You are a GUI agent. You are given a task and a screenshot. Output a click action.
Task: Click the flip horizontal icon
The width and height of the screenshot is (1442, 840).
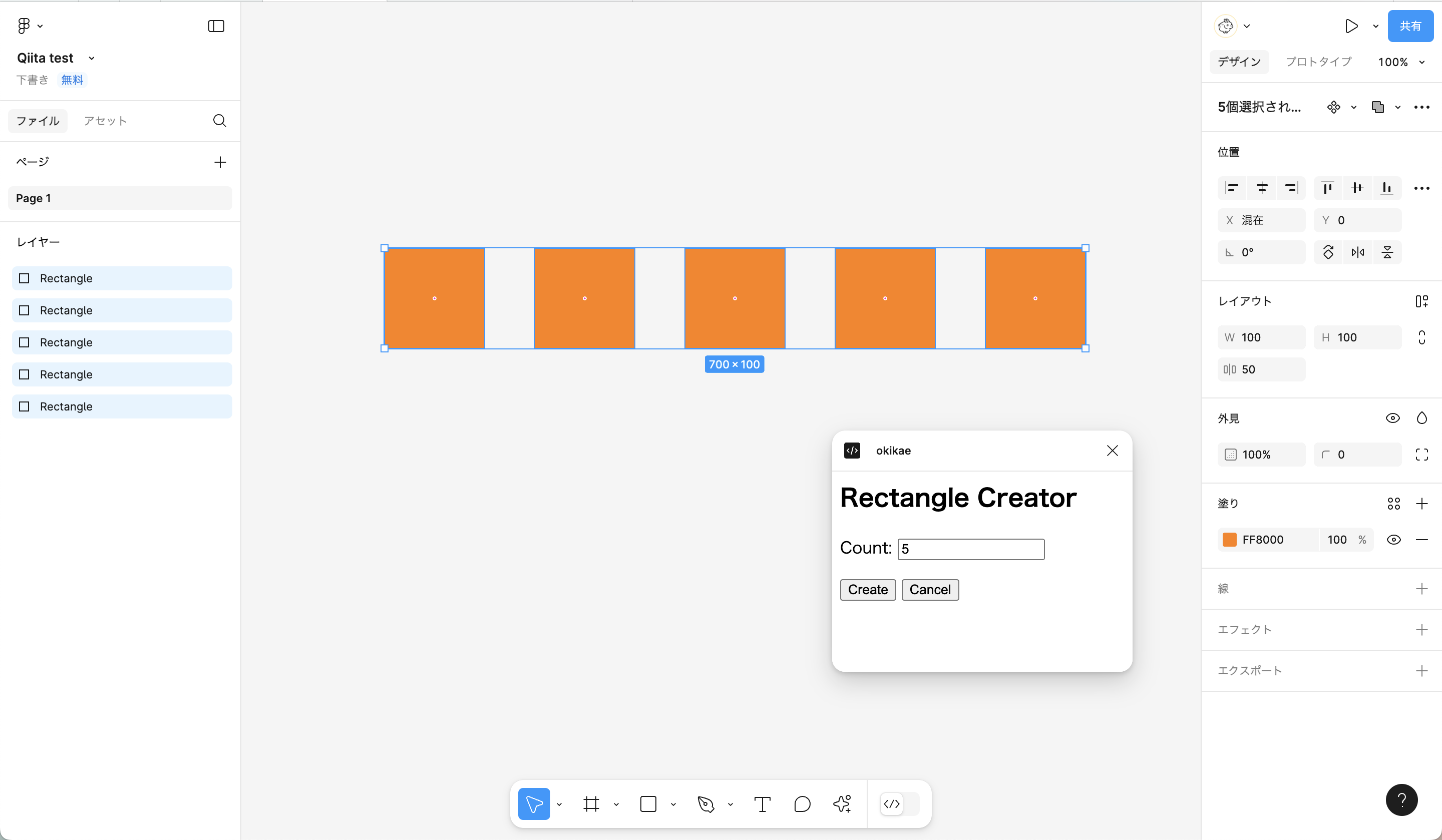(1358, 252)
